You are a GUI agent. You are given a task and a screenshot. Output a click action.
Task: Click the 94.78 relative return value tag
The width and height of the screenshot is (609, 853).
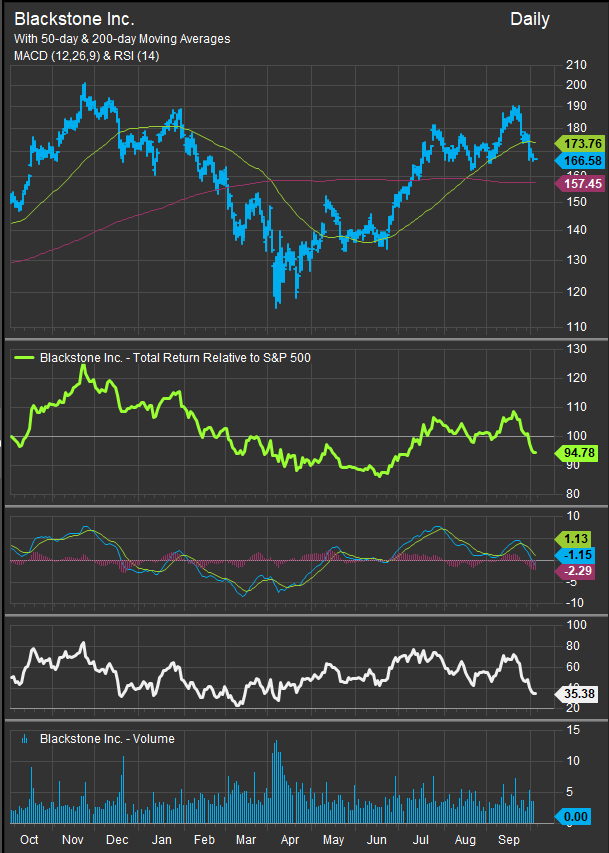pyautogui.click(x=577, y=452)
